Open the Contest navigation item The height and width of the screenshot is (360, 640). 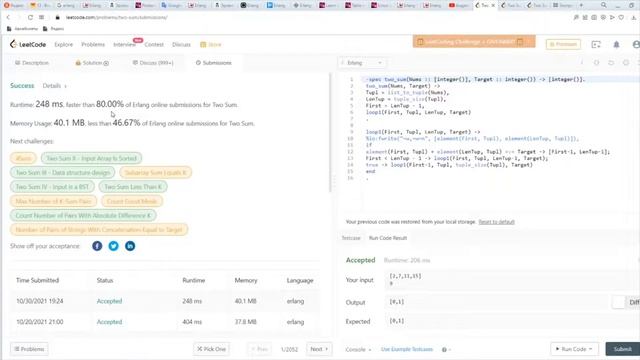point(154,44)
